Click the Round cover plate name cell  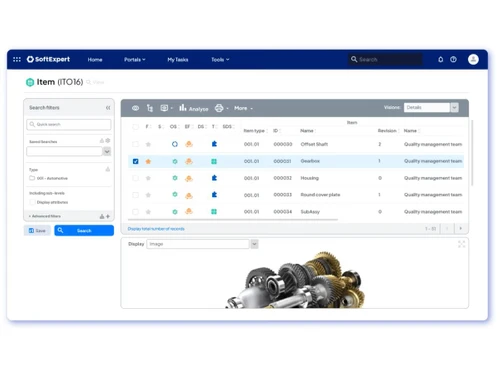320,195
